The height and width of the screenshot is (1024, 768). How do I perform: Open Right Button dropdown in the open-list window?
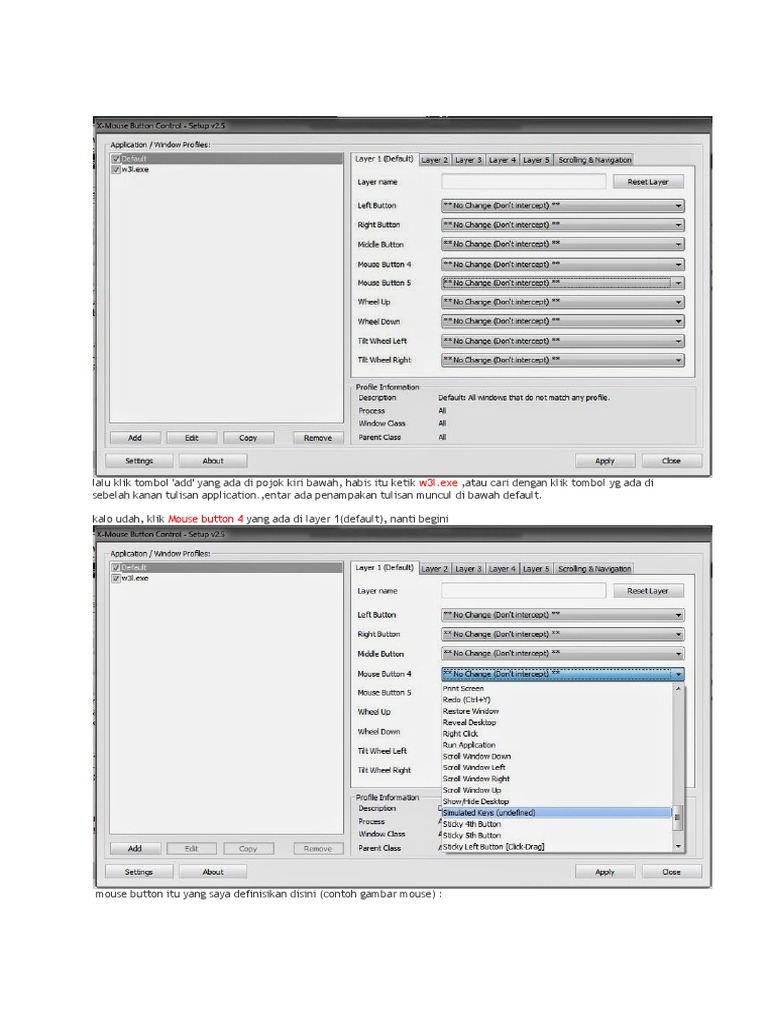(x=562, y=634)
